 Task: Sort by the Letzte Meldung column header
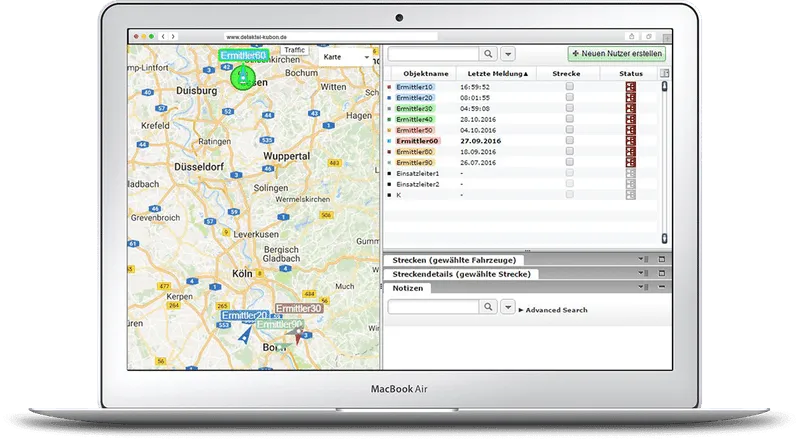[497, 74]
